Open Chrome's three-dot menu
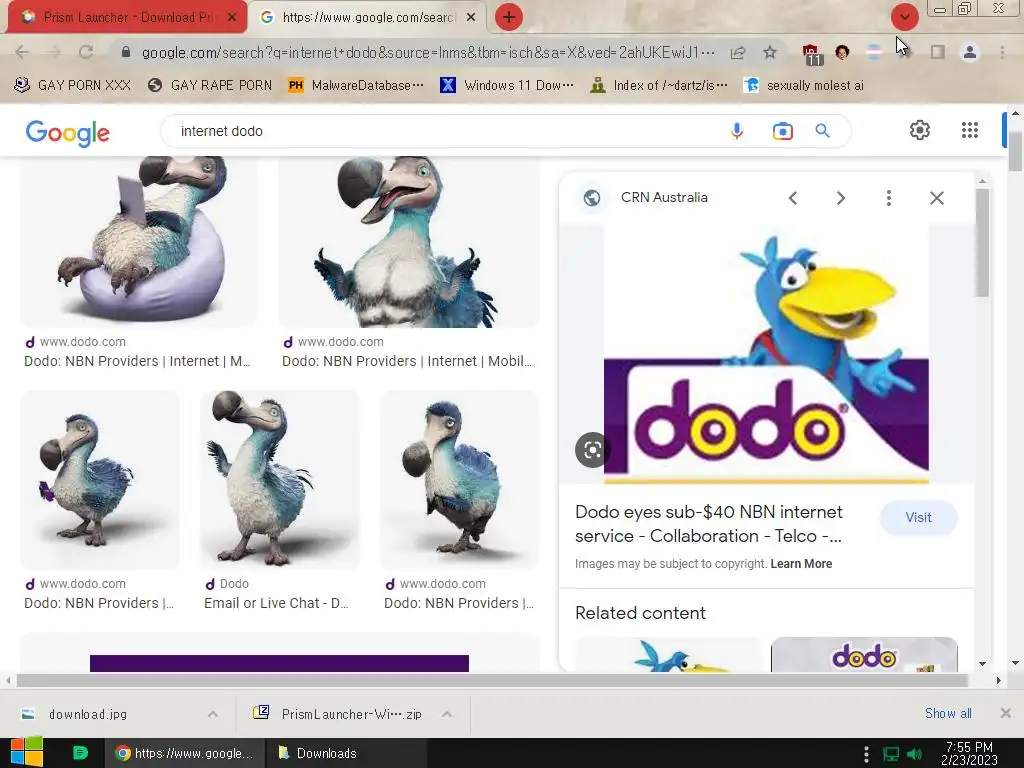 point(1002,52)
